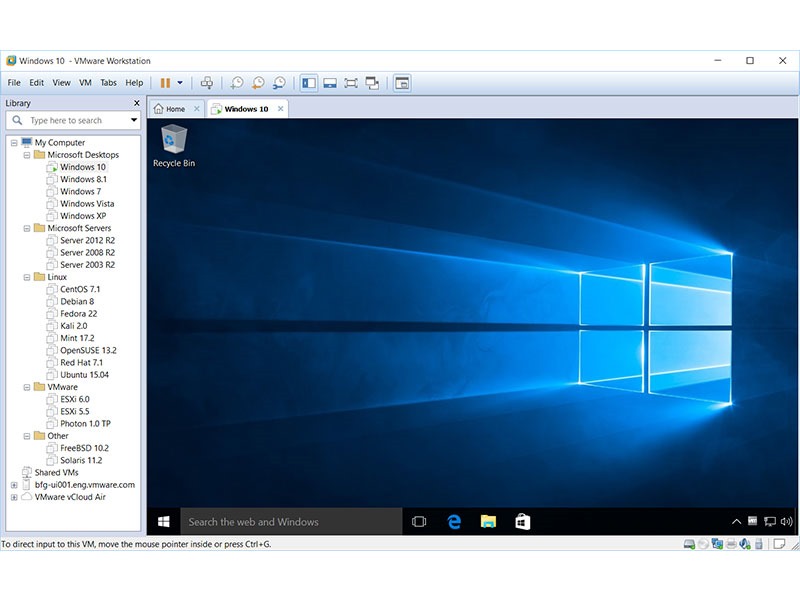Screen dimensions: 800x600
Task: Toggle the console view toolbar button
Action: coord(402,83)
